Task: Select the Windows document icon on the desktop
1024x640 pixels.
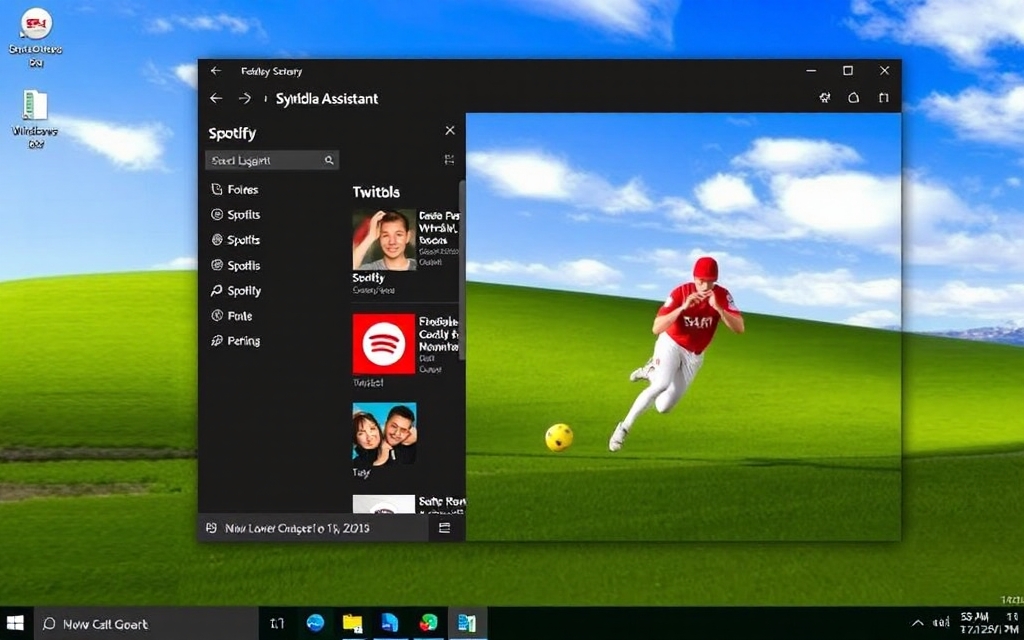Action: click(35, 105)
